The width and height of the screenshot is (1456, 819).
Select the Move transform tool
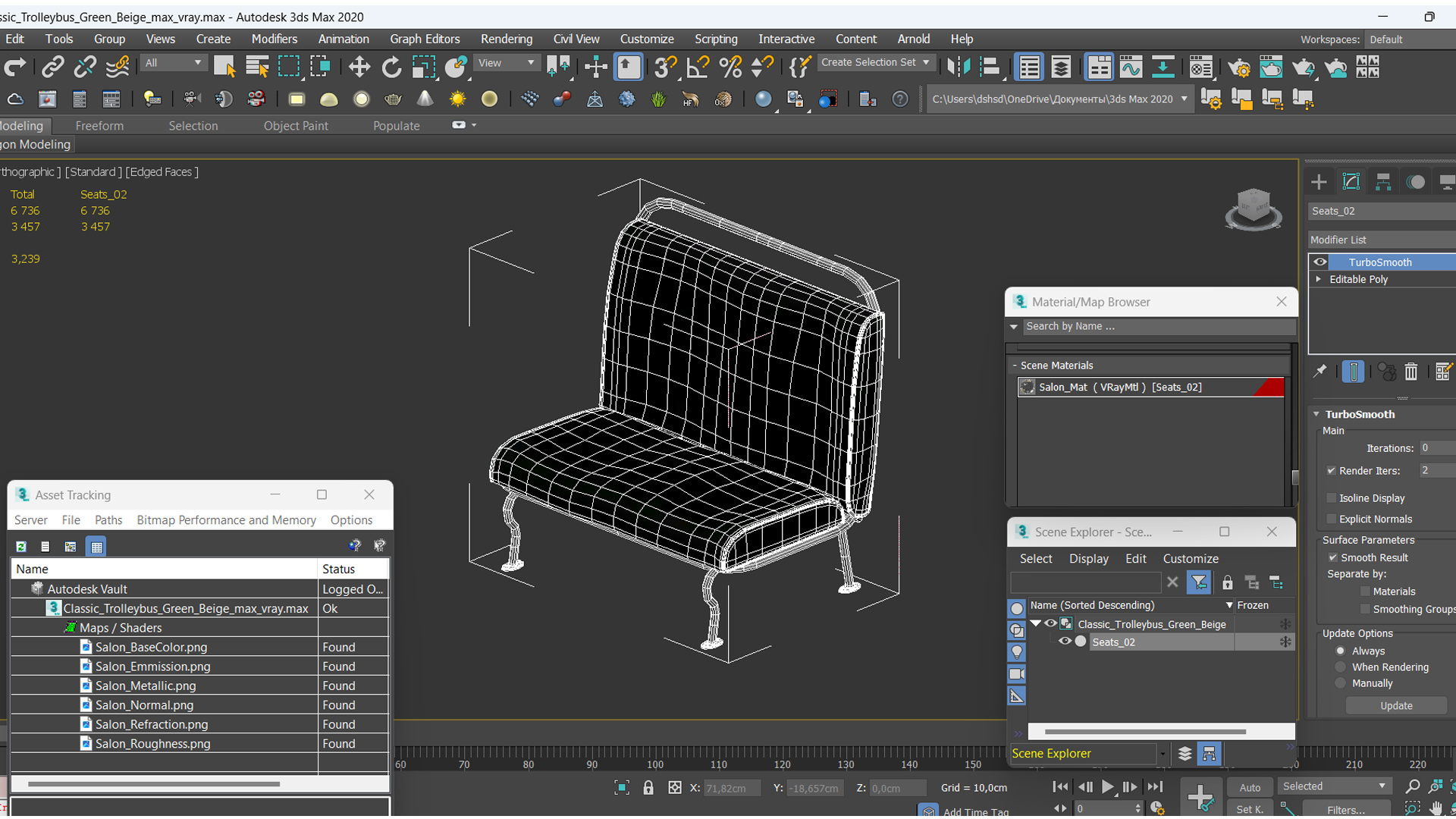tap(359, 67)
